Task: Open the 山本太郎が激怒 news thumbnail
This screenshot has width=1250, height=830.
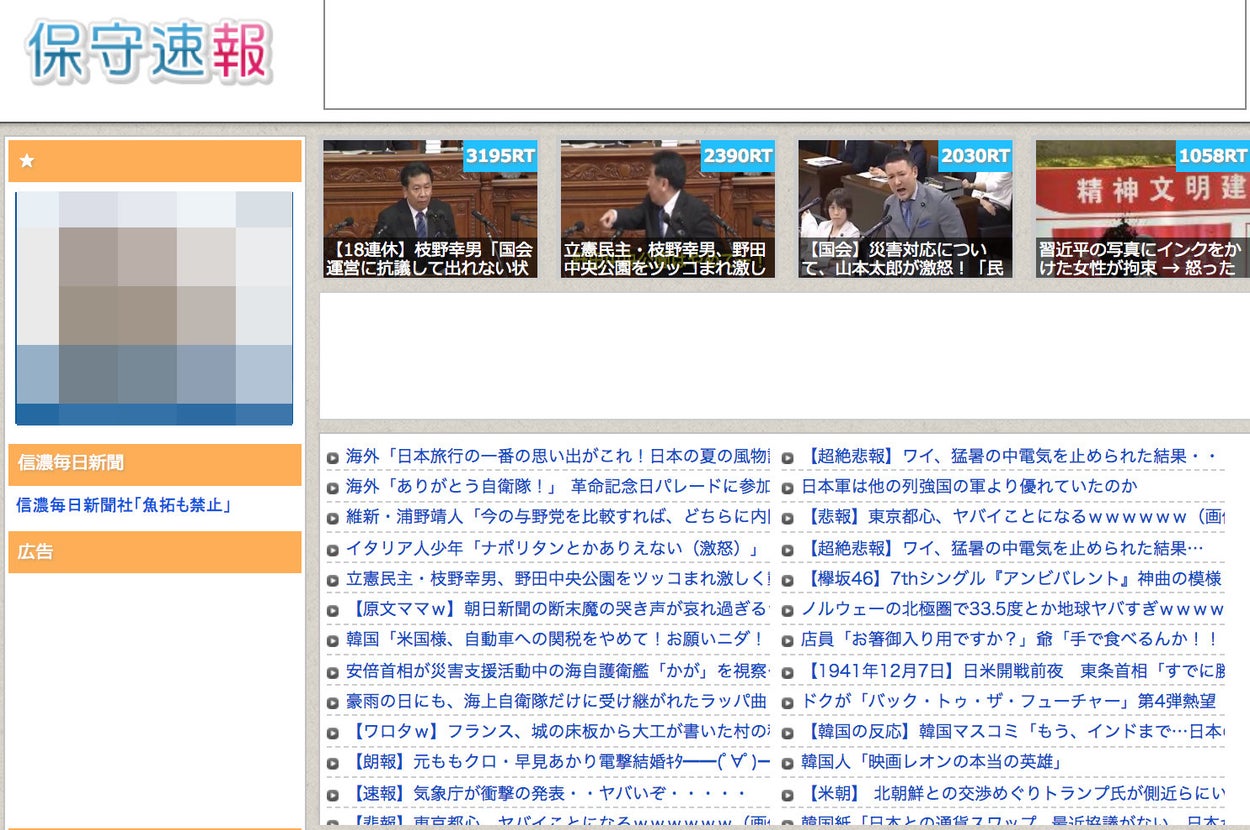Action: pyautogui.click(x=905, y=210)
